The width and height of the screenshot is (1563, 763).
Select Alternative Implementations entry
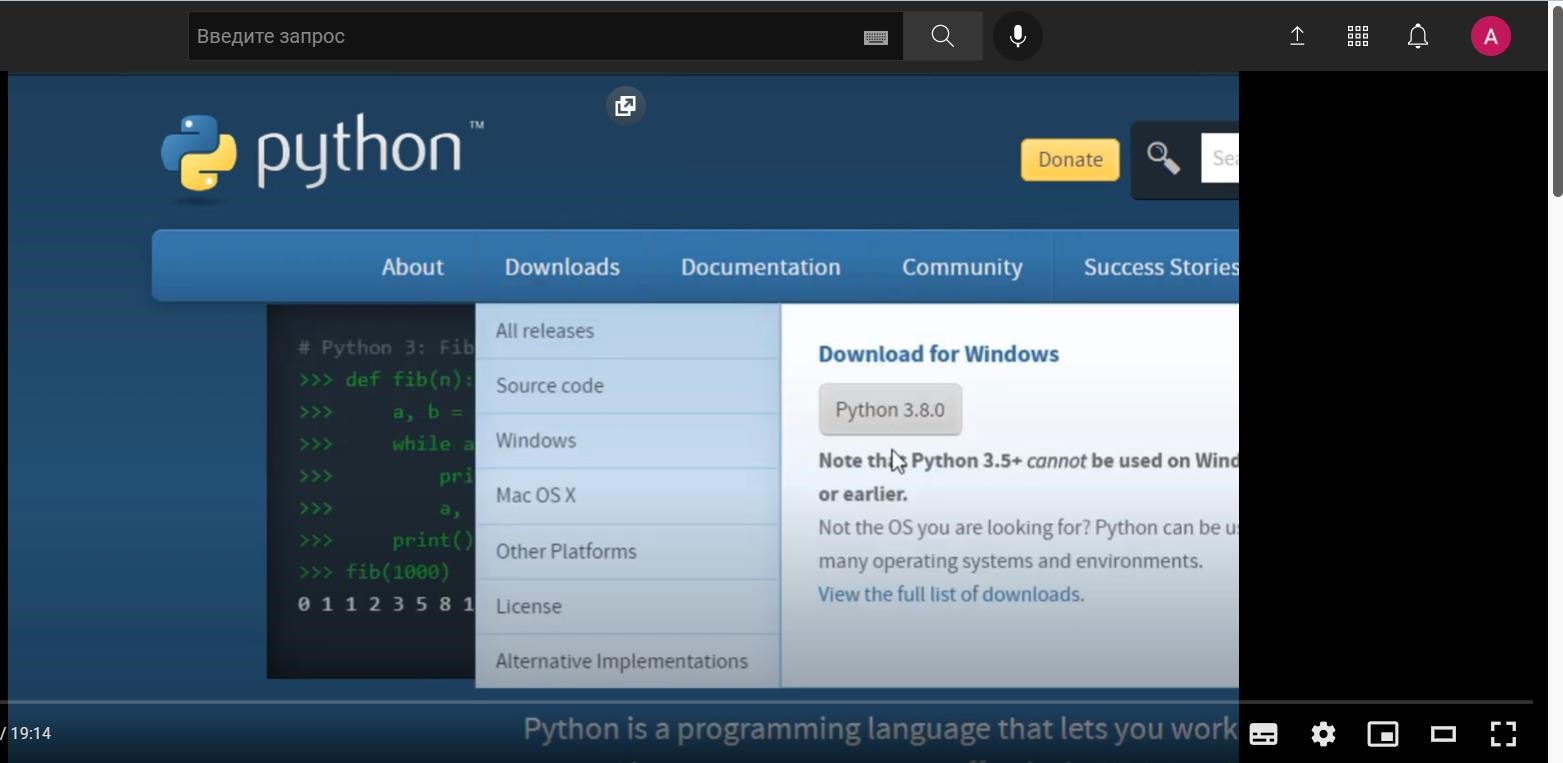(627, 661)
